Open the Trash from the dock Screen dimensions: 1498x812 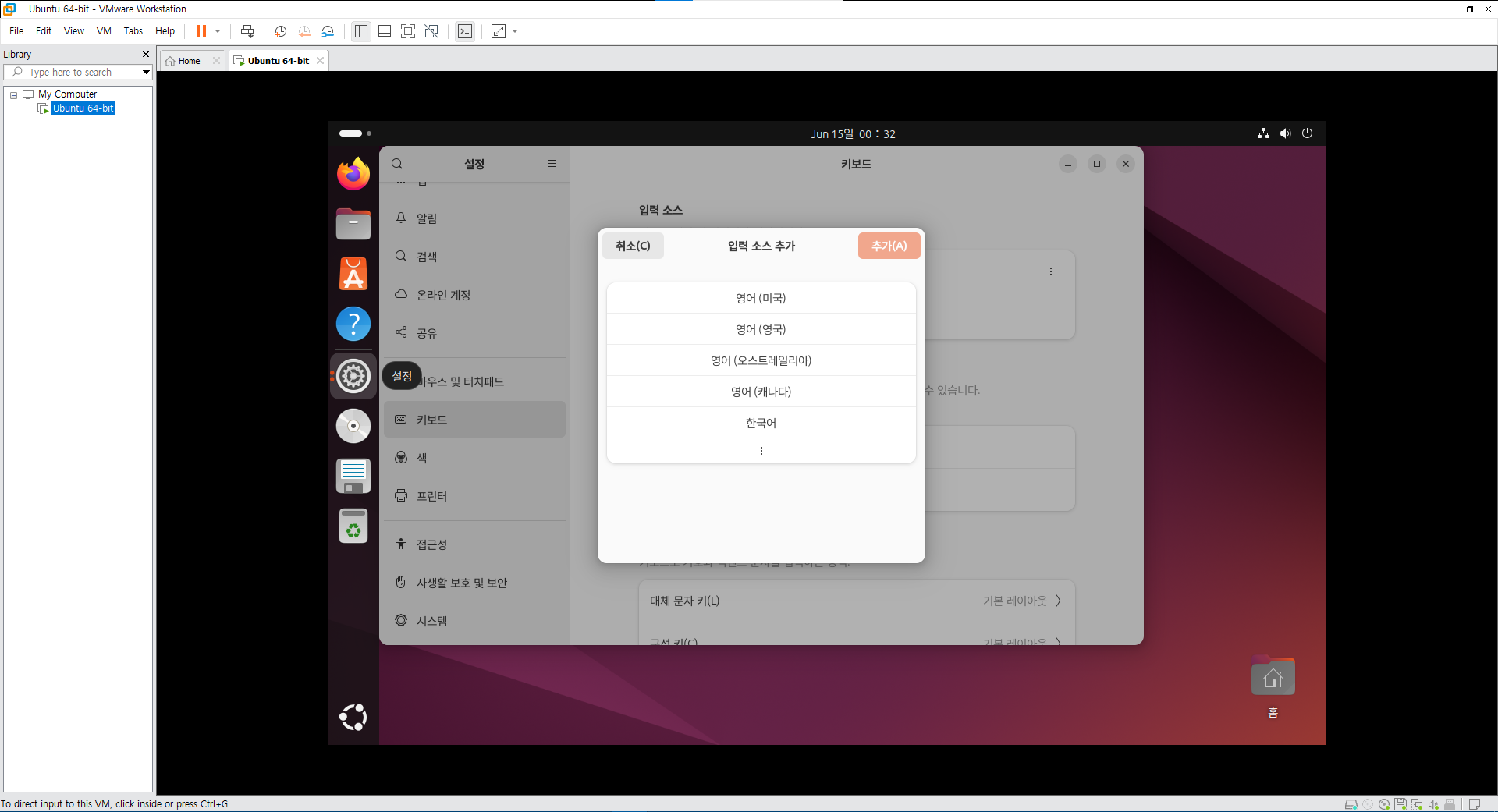(x=353, y=527)
